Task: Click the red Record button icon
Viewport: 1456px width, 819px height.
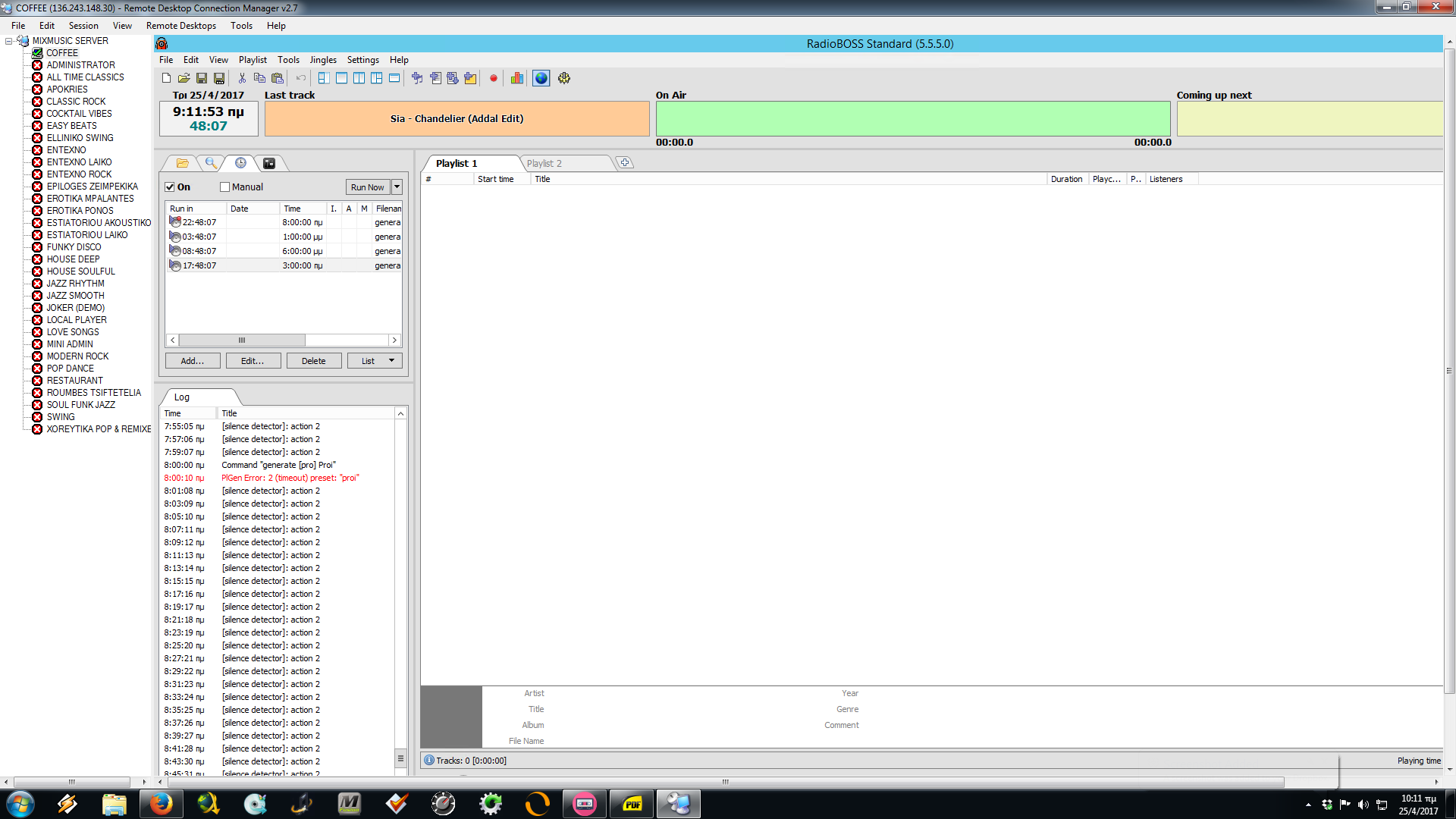Action: 494,78
